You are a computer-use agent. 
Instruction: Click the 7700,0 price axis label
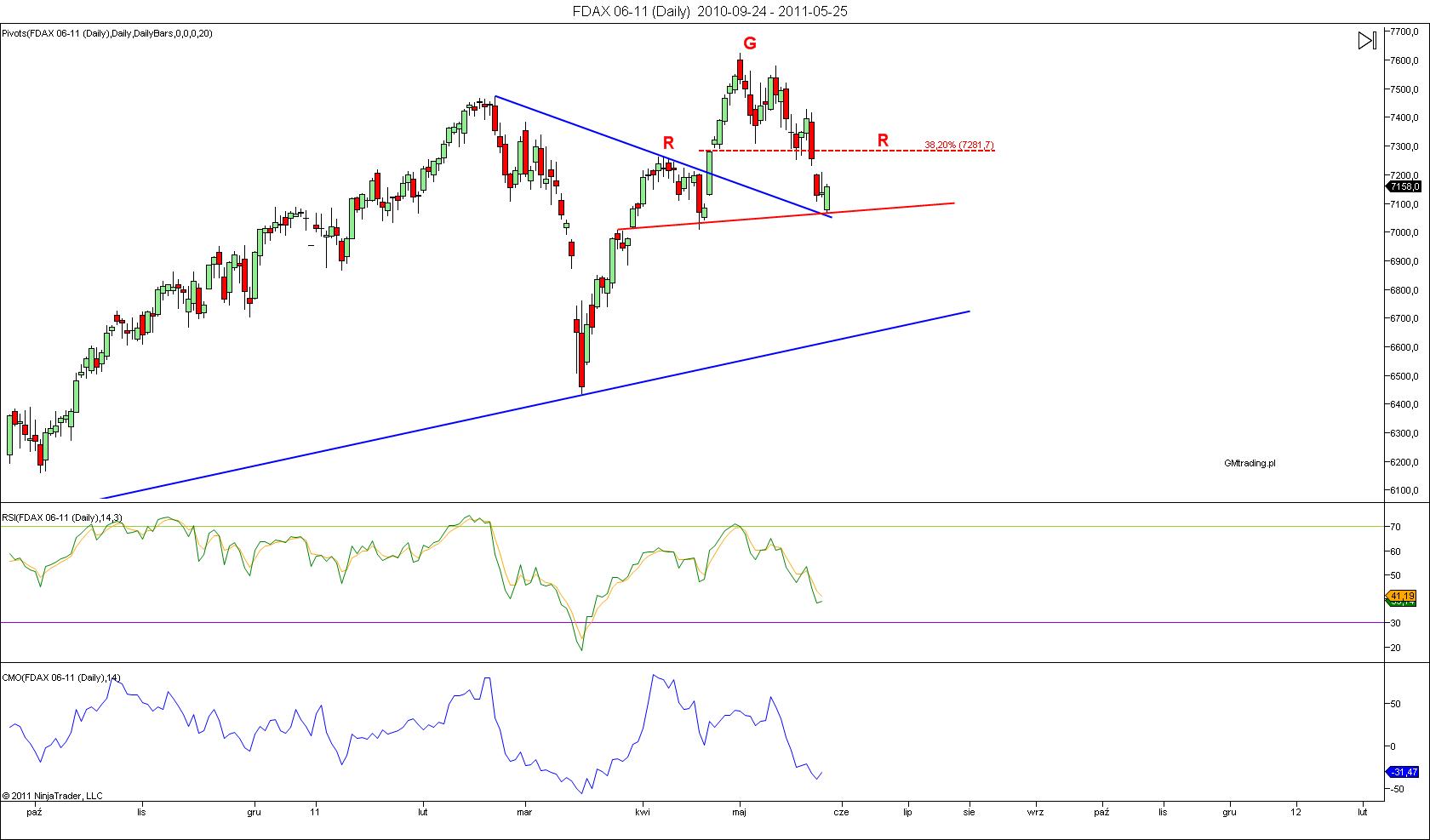[1404, 31]
